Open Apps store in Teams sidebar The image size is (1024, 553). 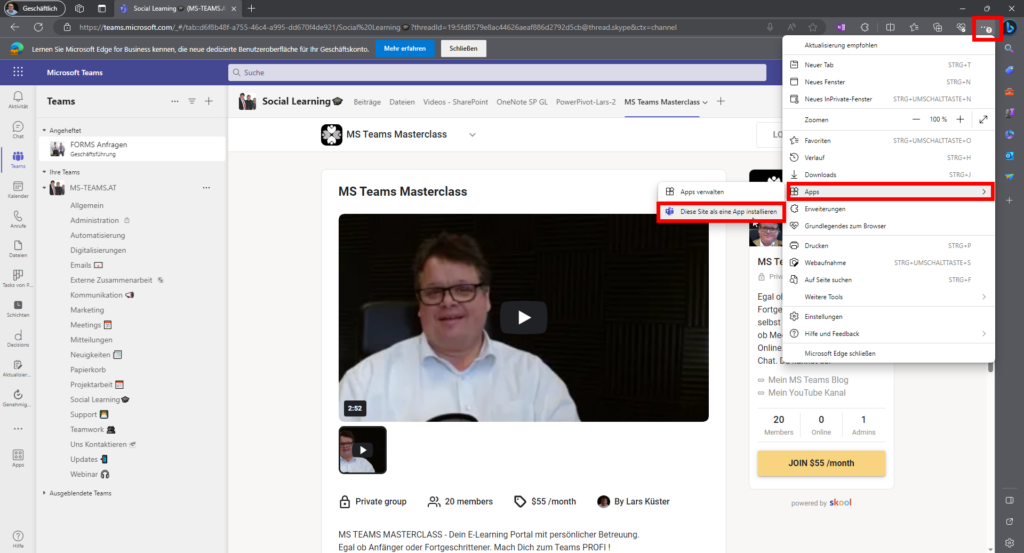18,458
